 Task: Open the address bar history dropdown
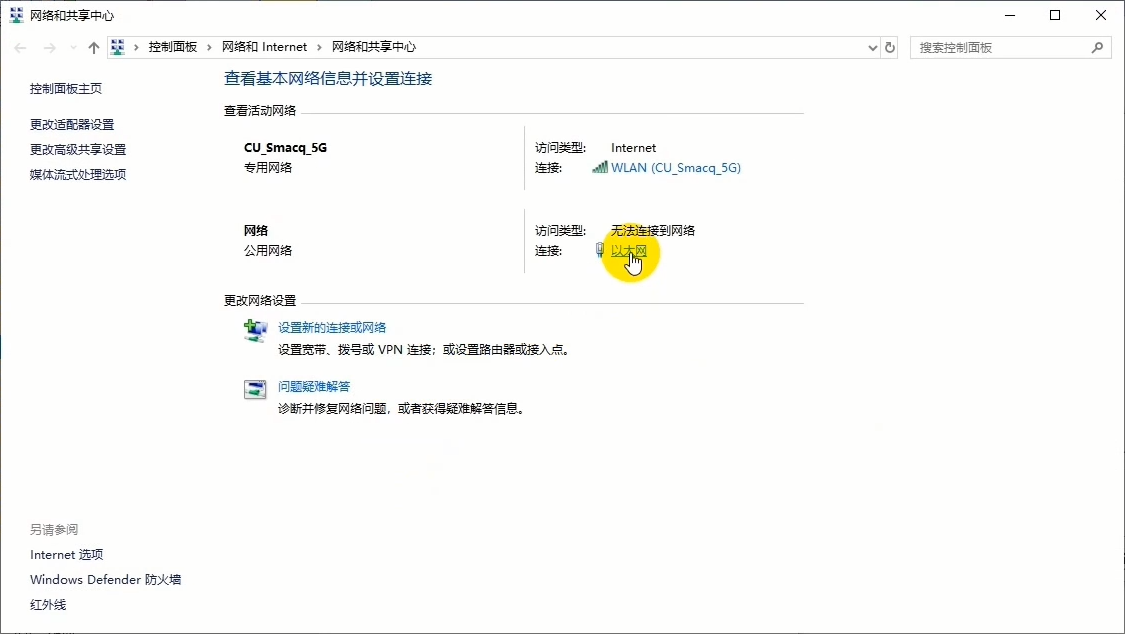872,47
